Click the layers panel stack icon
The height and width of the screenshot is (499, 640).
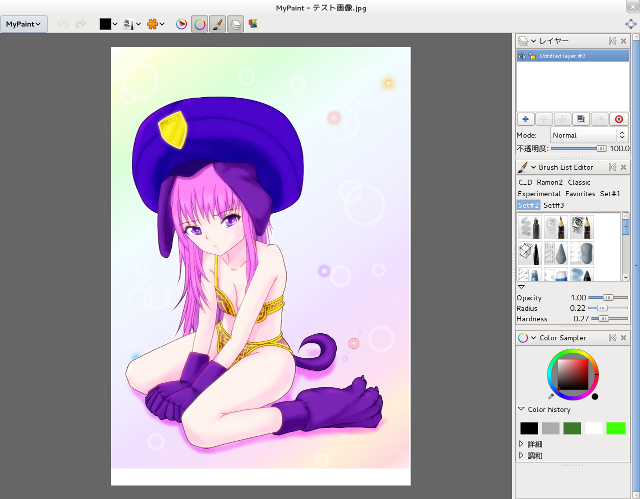click(523, 41)
